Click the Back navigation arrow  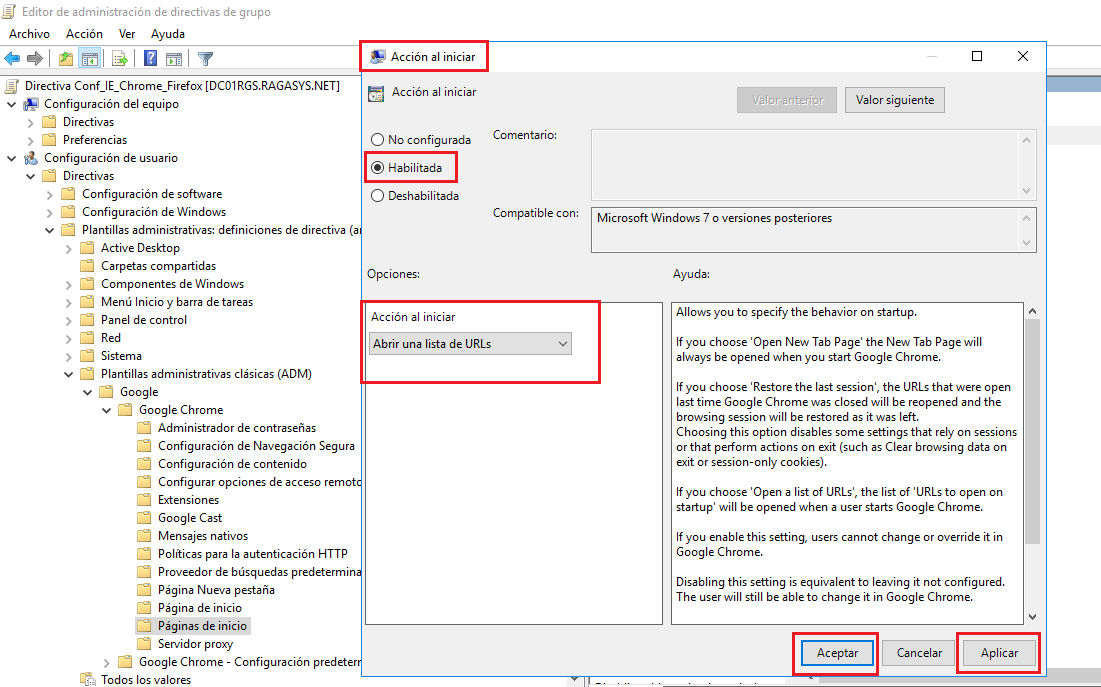click(12, 57)
